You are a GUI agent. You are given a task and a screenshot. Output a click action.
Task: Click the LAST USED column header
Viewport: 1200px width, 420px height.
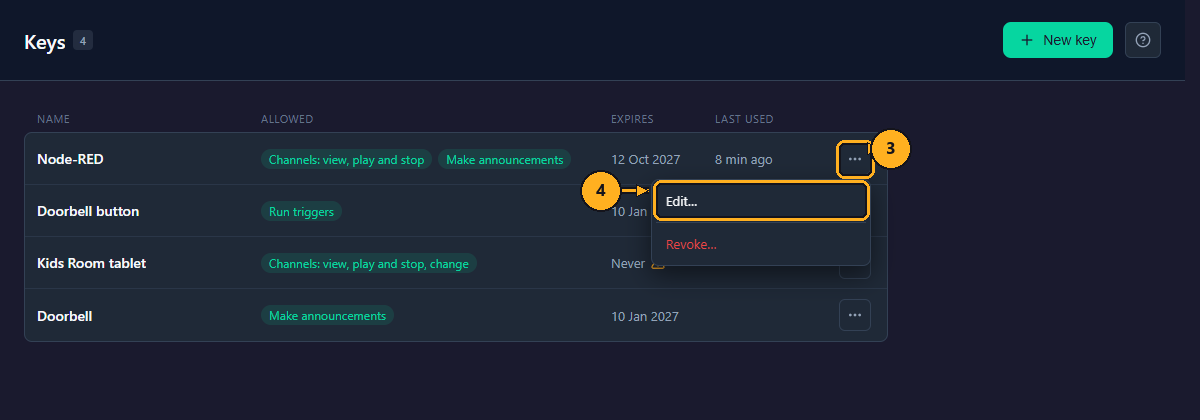pos(744,119)
